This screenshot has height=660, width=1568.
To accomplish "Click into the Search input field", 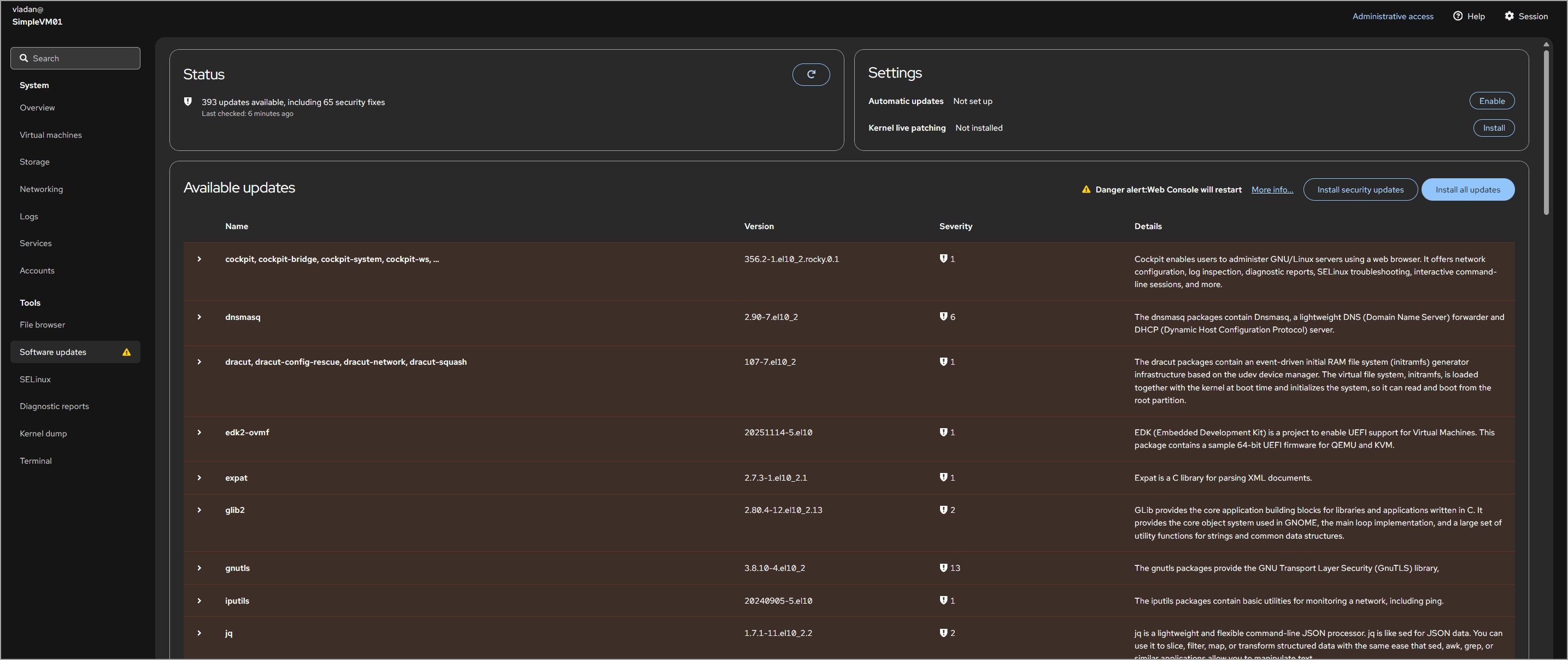I will pyautogui.click(x=75, y=59).
